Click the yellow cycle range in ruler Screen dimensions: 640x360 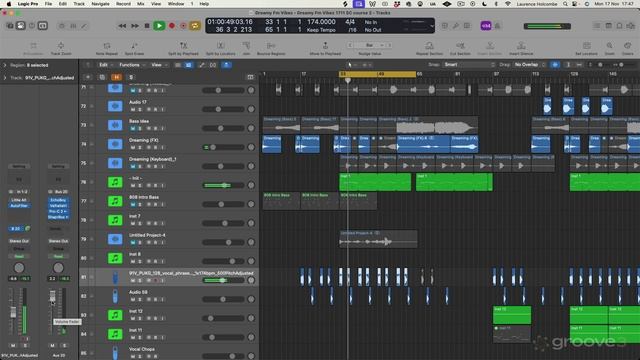(378, 74)
